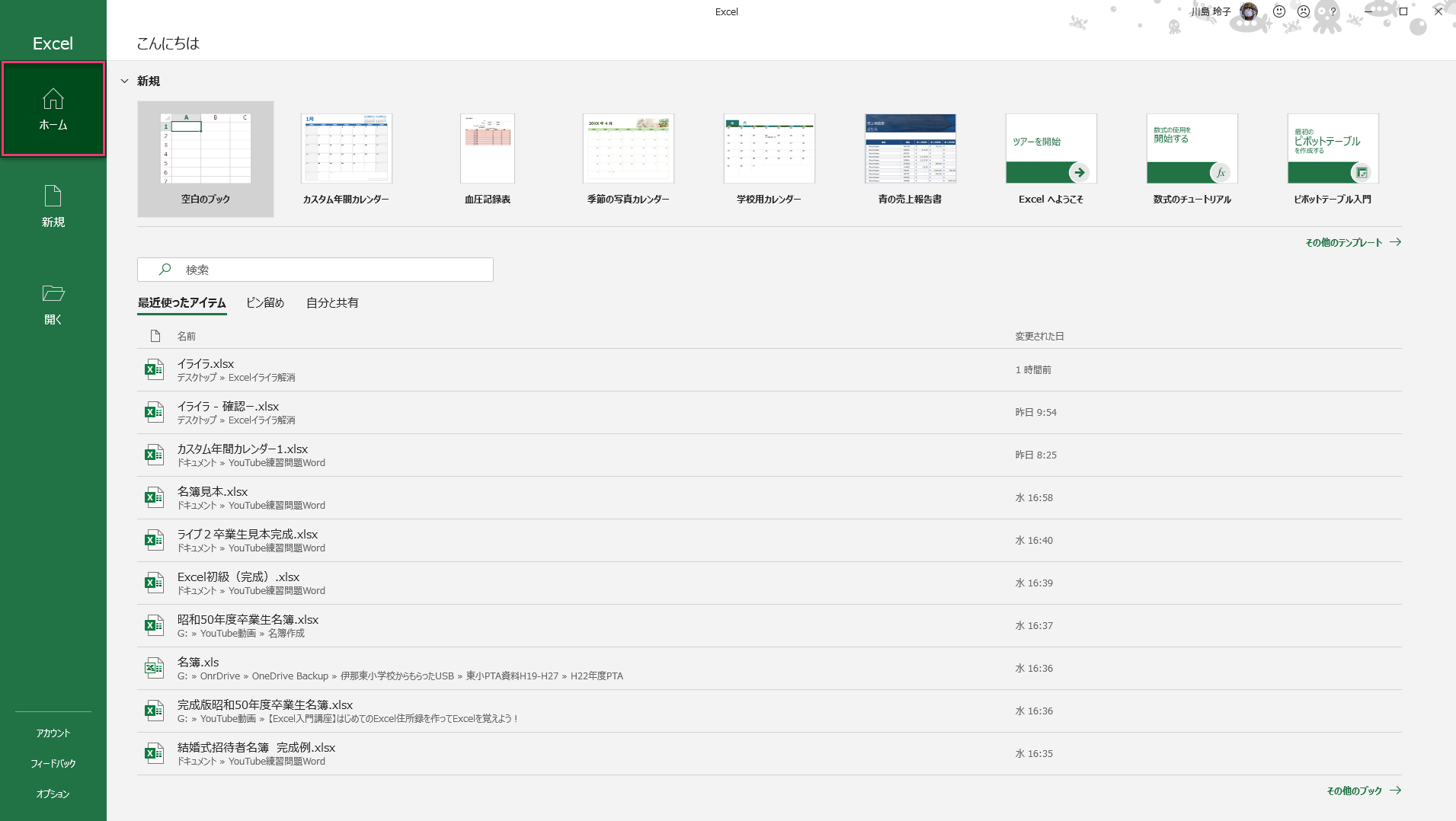Open その他のブック link

(x=1355, y=791)
